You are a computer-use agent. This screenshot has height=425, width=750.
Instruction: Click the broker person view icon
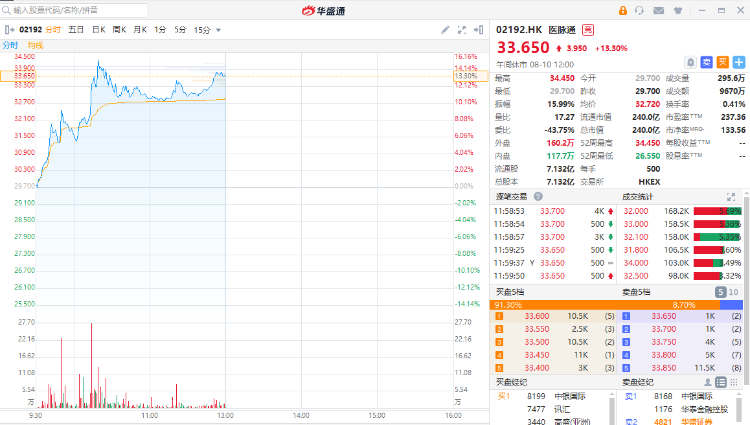click(x=707, y=382)
